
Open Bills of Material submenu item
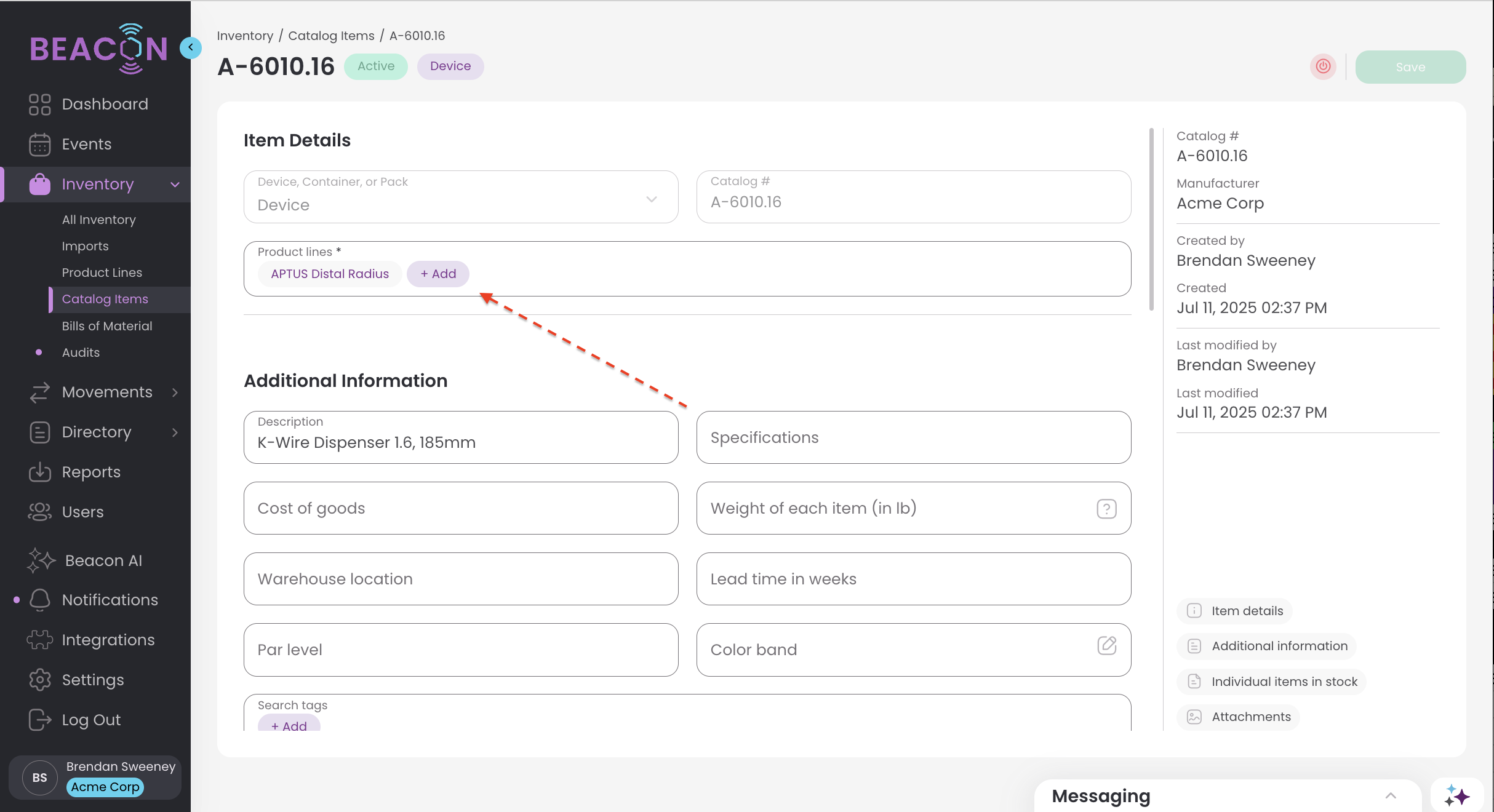tap(106, 326)
